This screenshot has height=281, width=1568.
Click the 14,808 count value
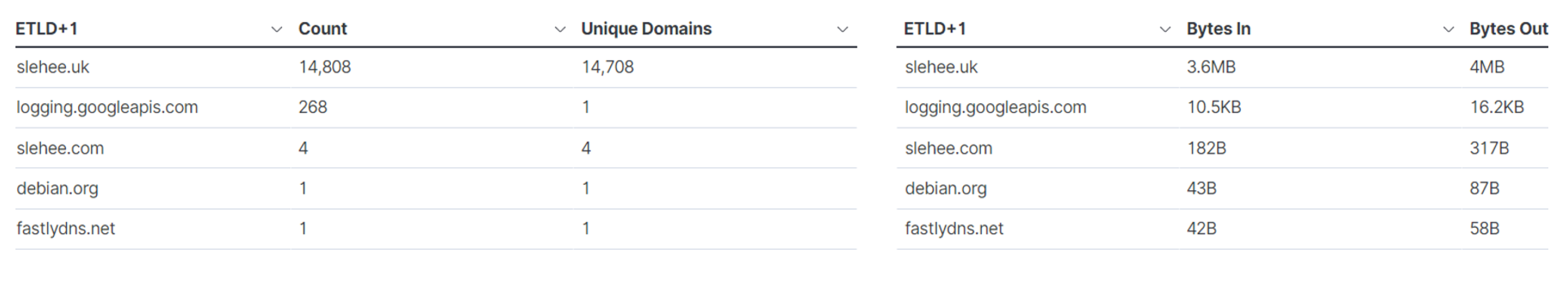tap(324, 67)
